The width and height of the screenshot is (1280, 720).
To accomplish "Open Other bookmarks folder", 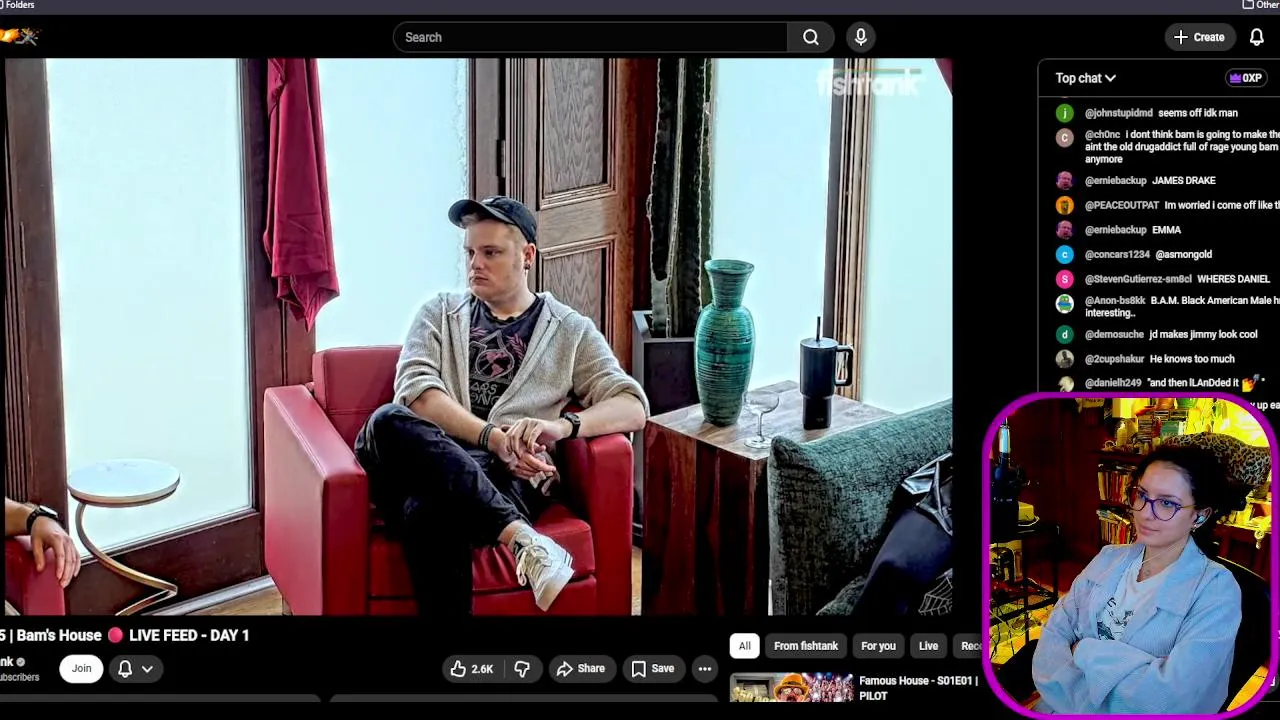I will [1261, 5].
